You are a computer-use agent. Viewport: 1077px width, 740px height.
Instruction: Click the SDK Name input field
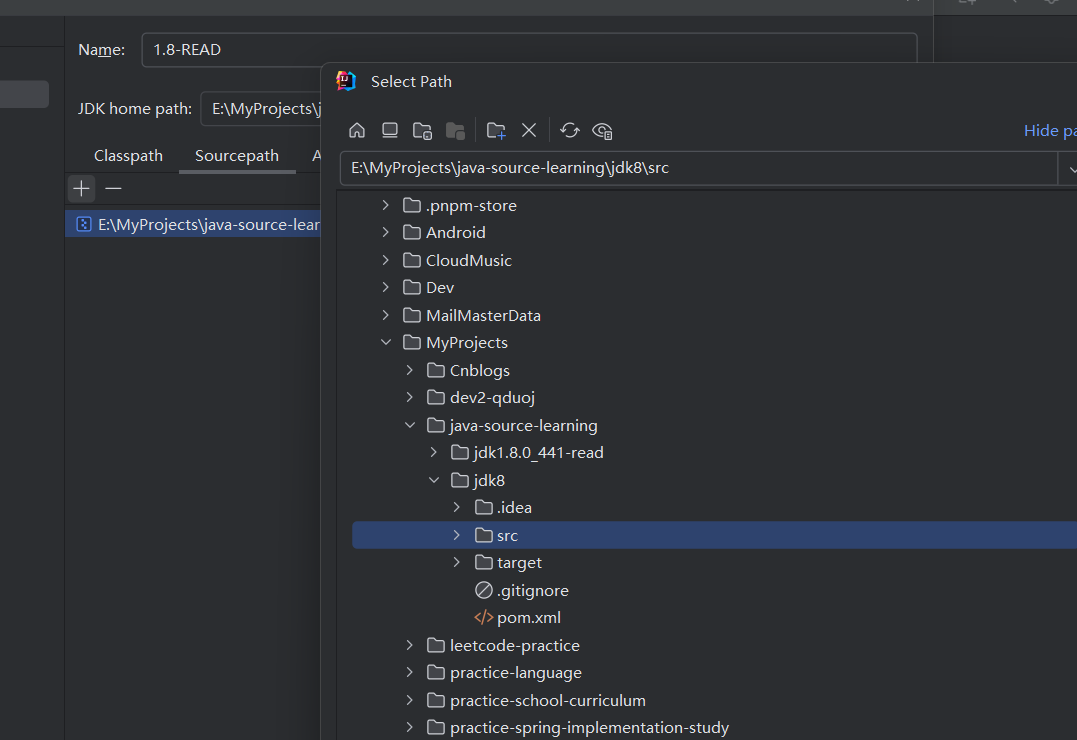click(529, 50)
